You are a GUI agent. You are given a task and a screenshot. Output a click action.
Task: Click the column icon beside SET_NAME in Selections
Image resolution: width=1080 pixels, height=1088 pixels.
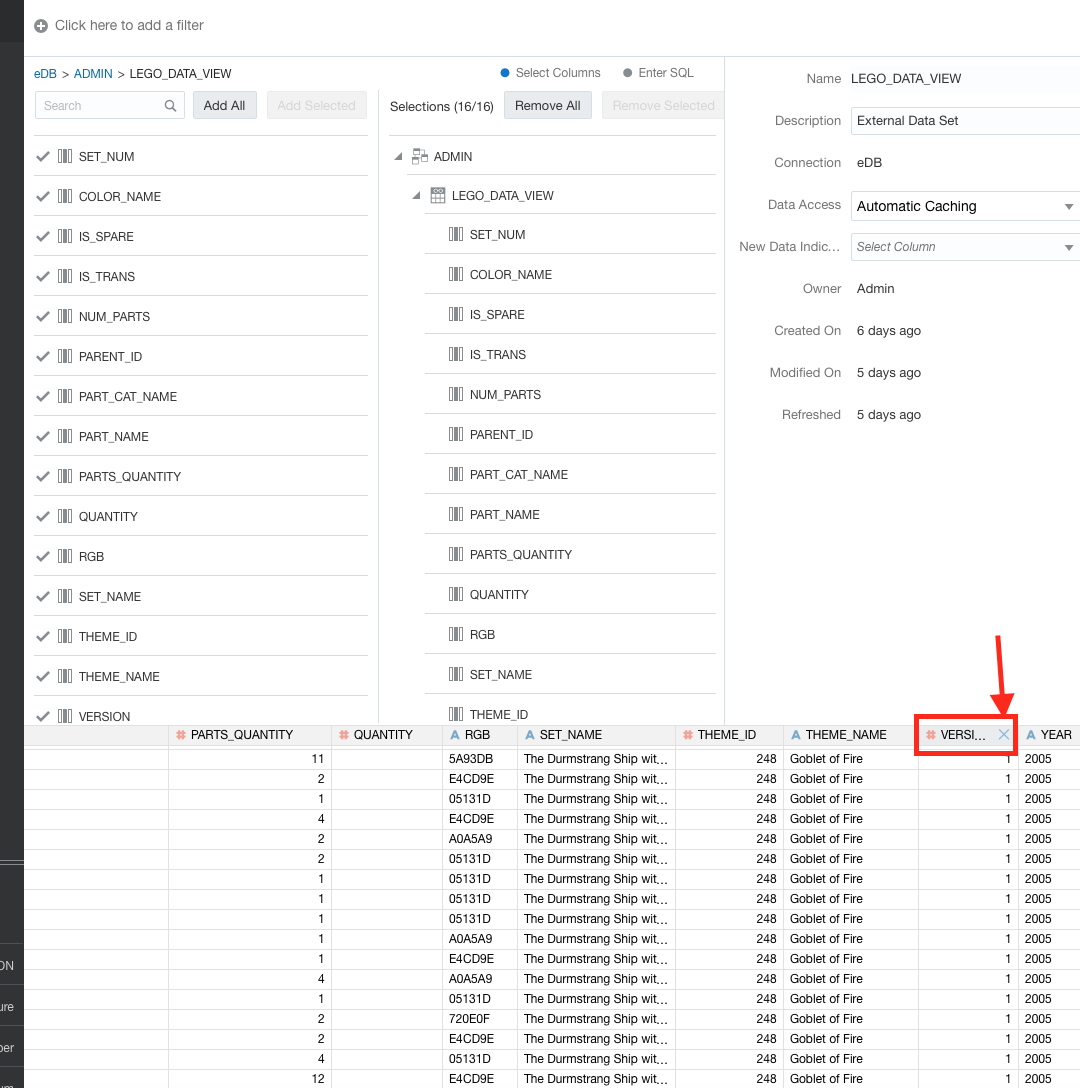455,674
